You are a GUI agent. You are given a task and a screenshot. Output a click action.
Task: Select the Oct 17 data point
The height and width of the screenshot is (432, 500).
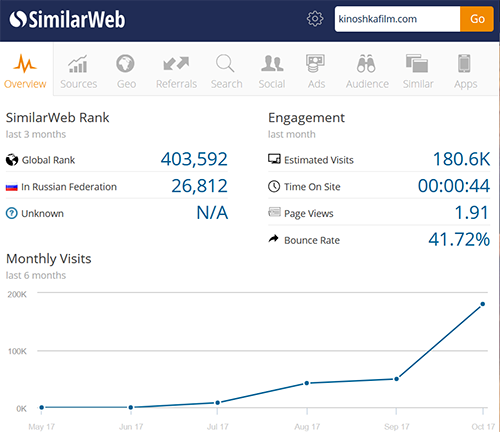pos(482,304)
